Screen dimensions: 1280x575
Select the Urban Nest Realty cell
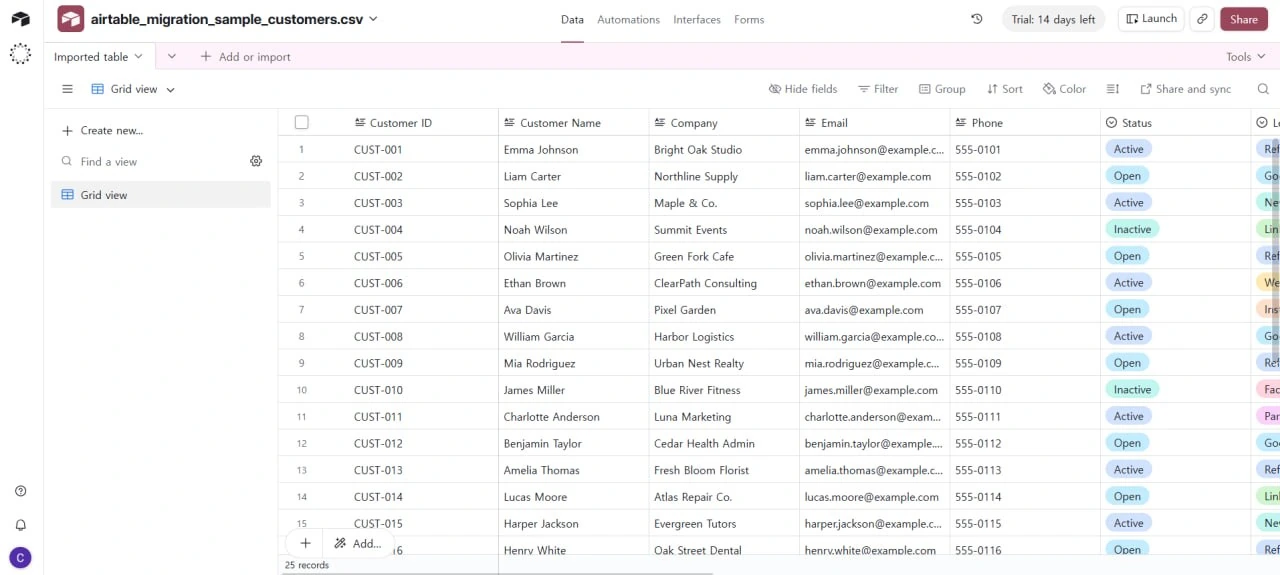pos(724,363)
